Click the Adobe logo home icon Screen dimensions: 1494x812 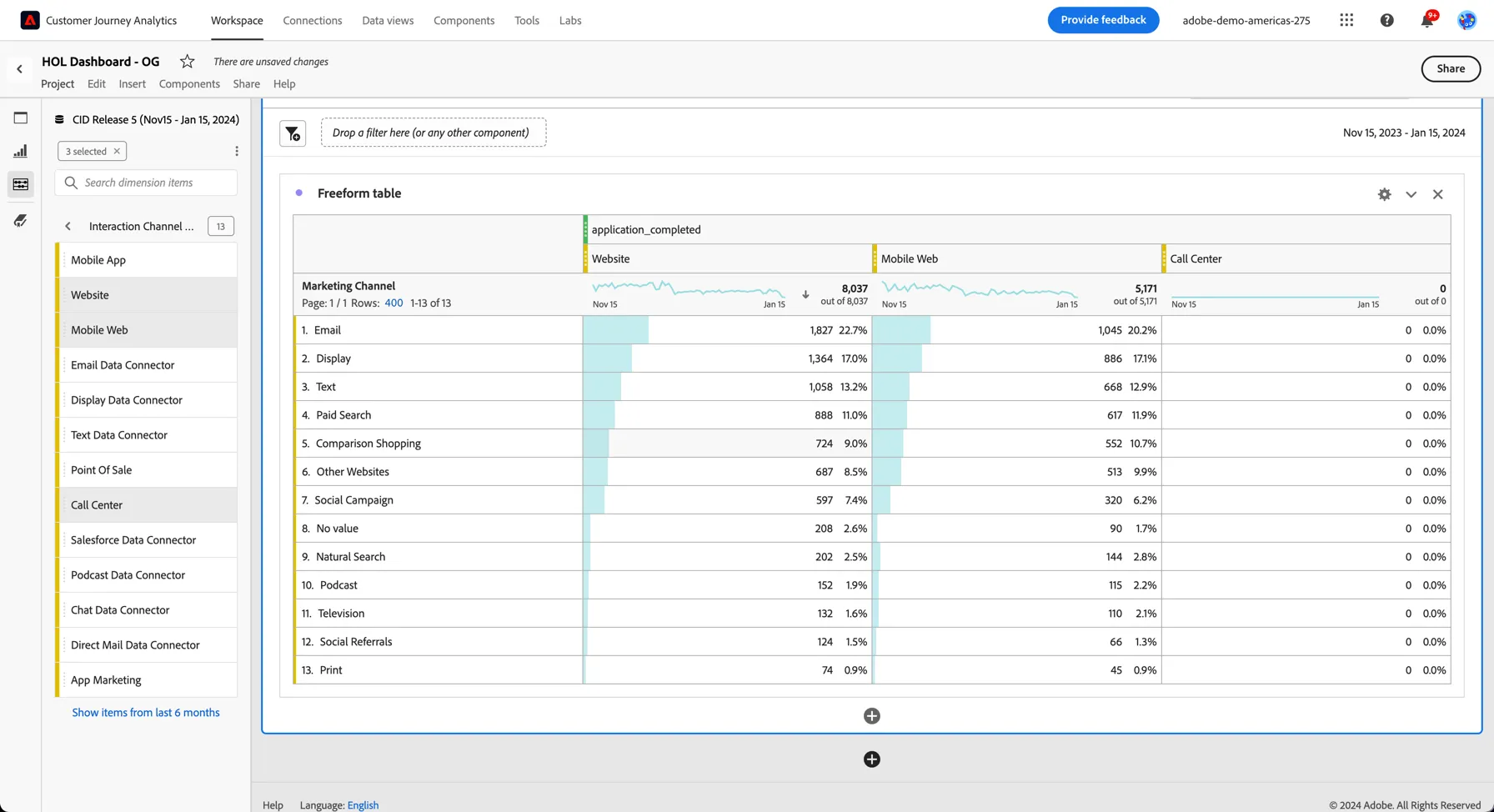tap(30, 20)
